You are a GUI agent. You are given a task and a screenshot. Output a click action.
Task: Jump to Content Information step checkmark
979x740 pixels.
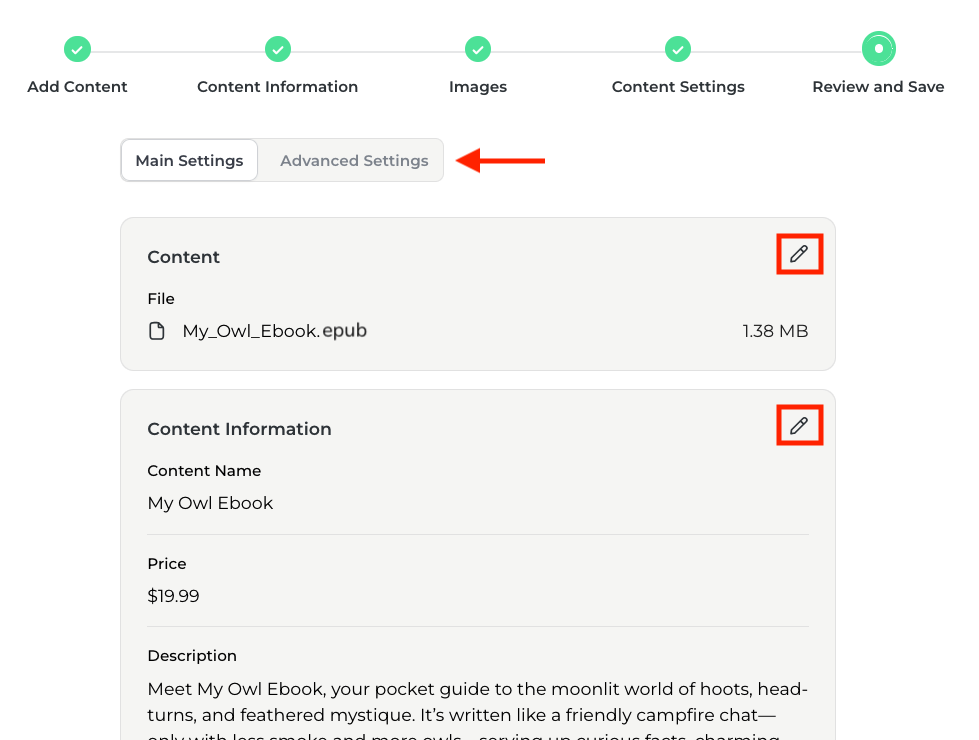pyautogui.click(x=277, y=49)
